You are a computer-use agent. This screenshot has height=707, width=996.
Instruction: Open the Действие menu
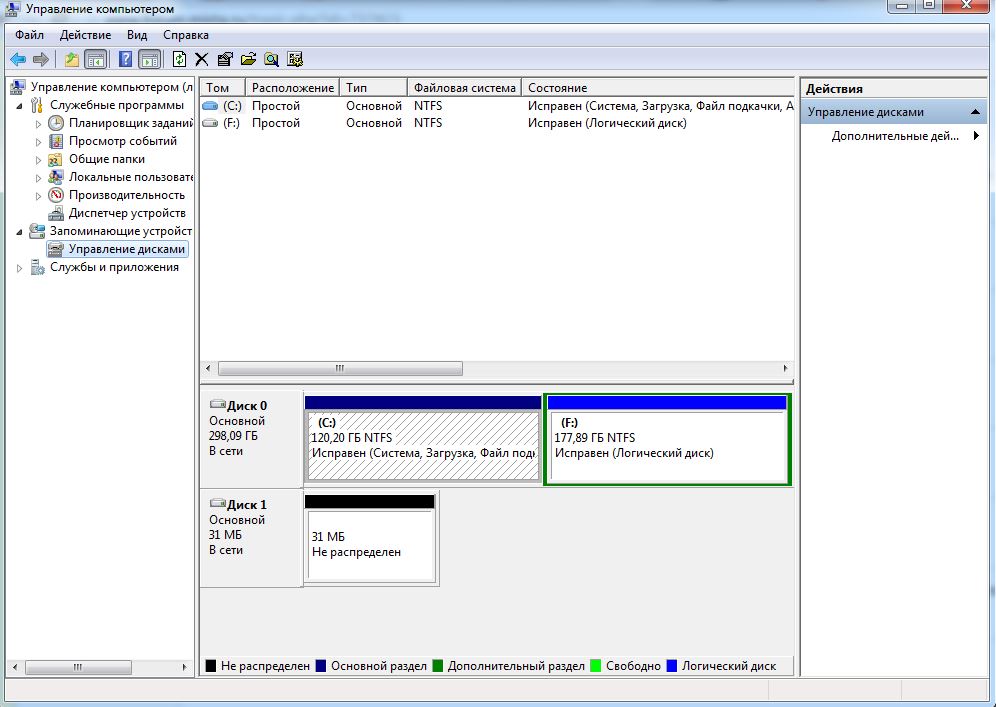[85, 35]
